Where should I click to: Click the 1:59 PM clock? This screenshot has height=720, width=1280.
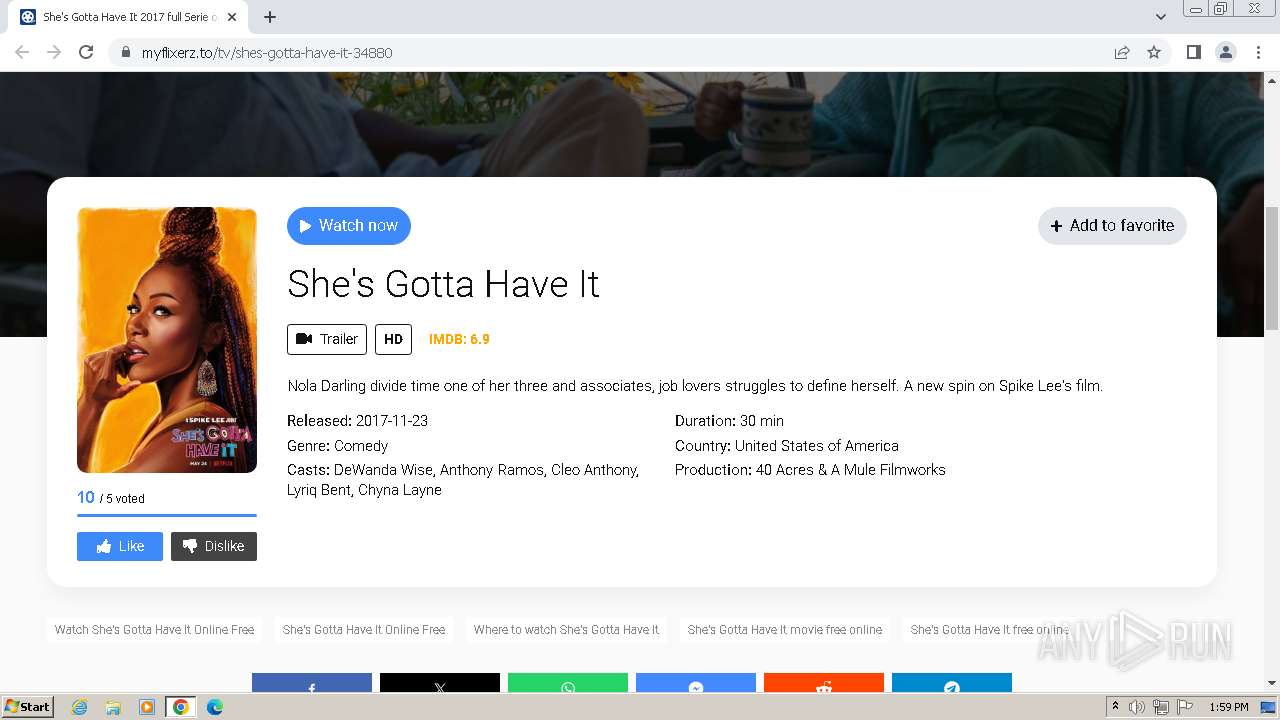1228,707
